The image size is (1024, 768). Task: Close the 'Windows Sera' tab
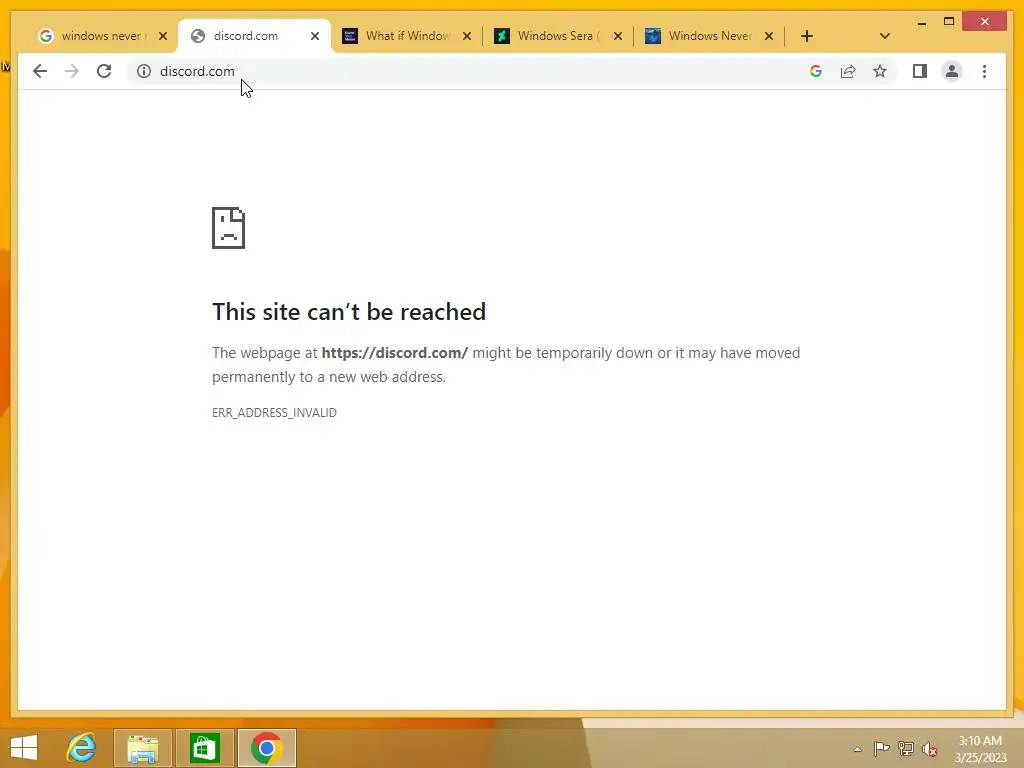(618, 36)
